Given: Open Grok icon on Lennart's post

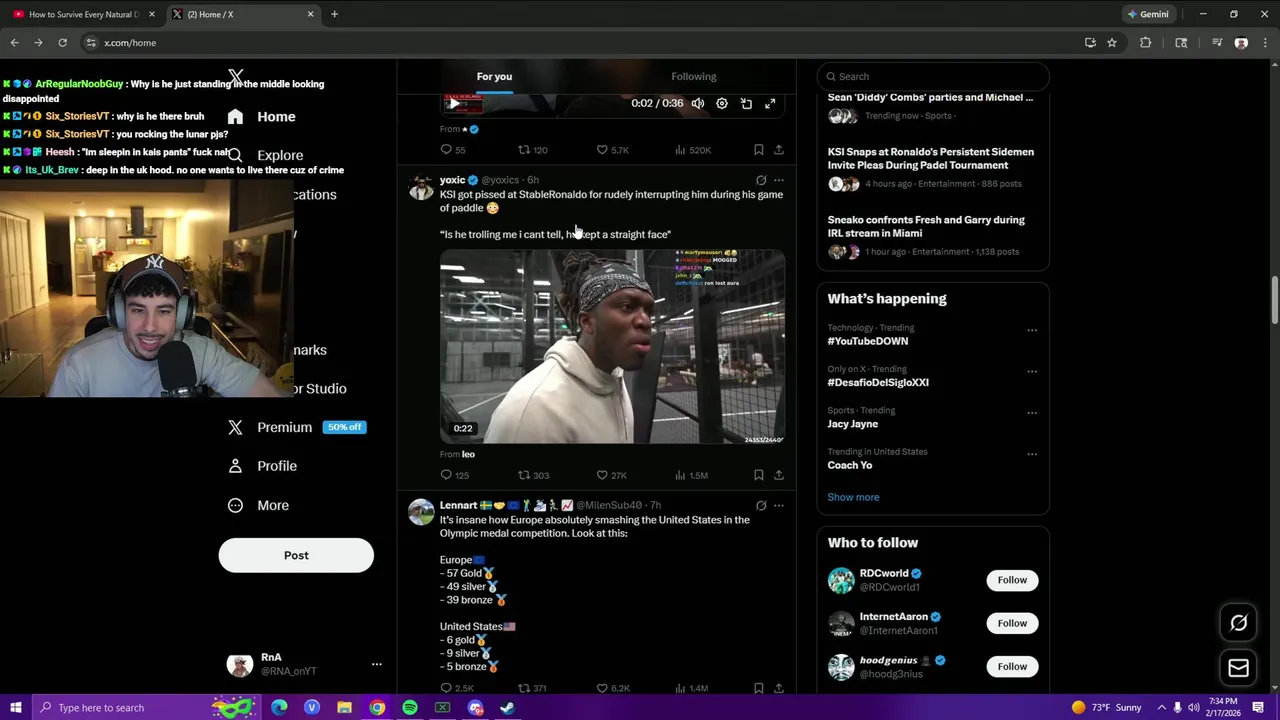Looking at the screenshot, I should tap(761, 506).
